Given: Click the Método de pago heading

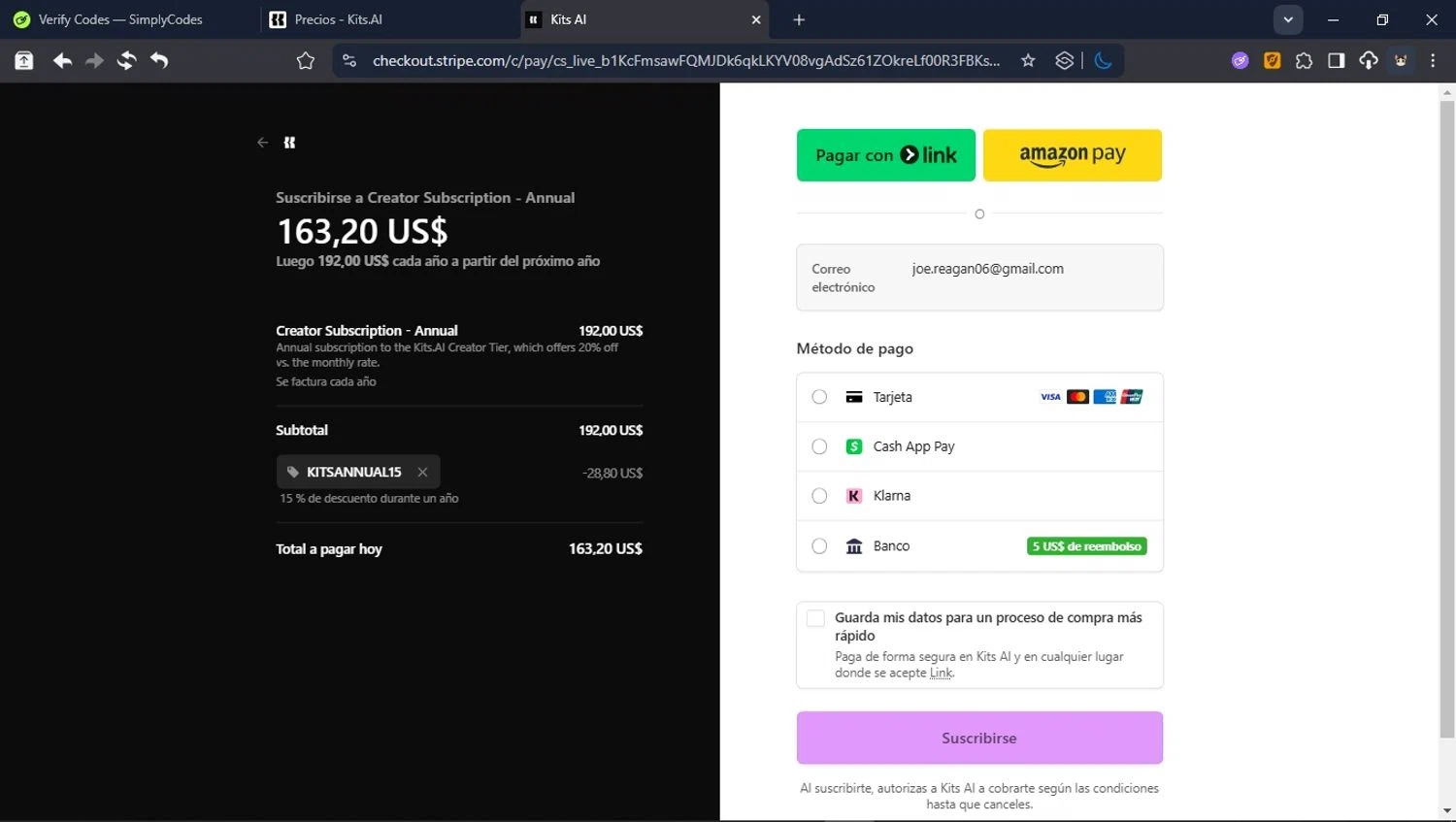Looking at the screenshot, I should point(855,348).
